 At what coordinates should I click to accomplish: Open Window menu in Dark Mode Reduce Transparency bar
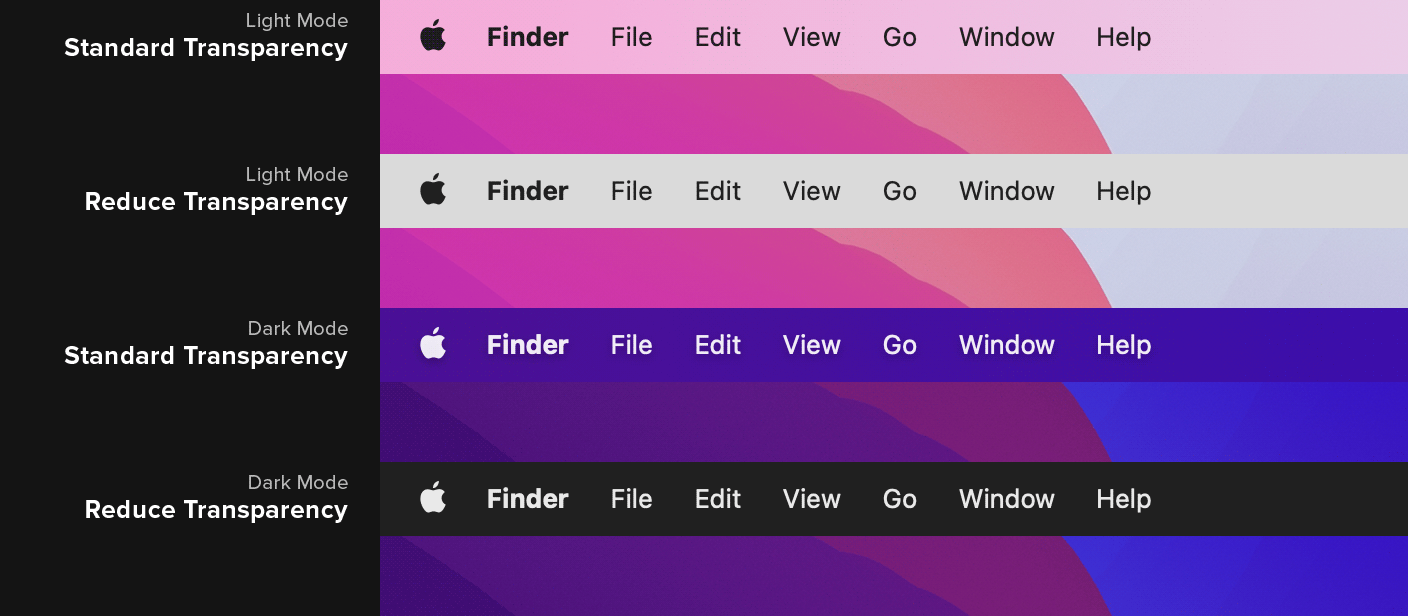pyautogui.click(x=1007, y=499)
